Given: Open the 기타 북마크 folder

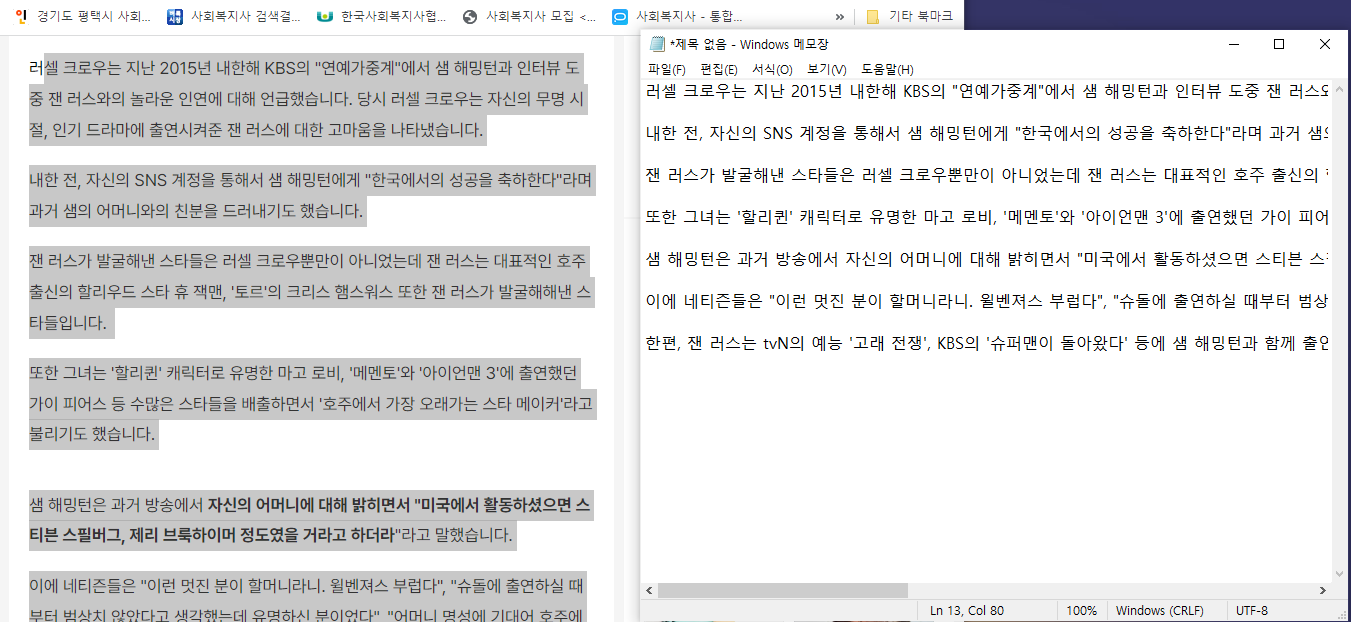Looking at the screenshot, I should (909, 16).
